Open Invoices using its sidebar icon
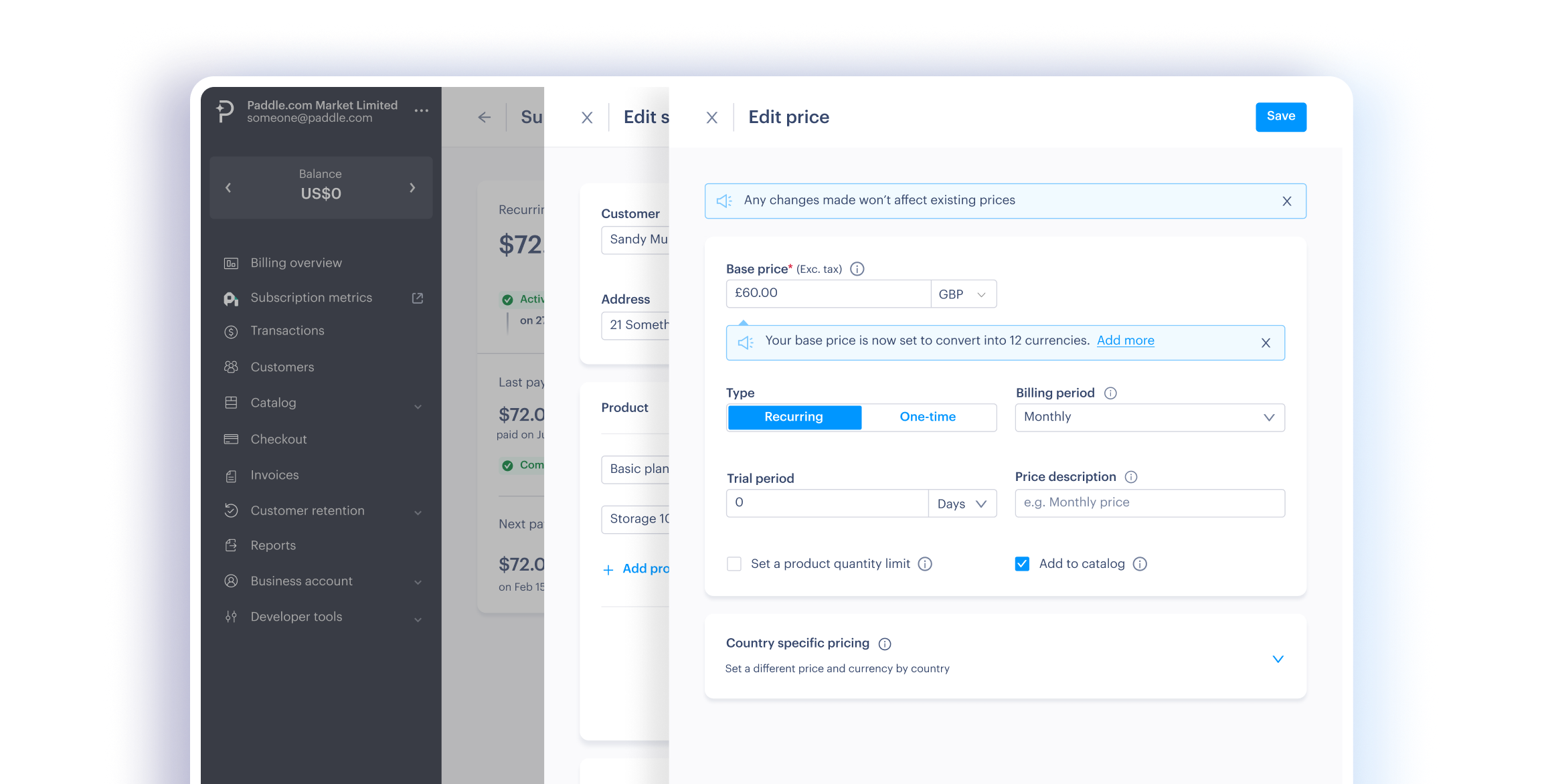Image resolution: width=1542 pixels, height=784 pixels. tap(231, 475)
